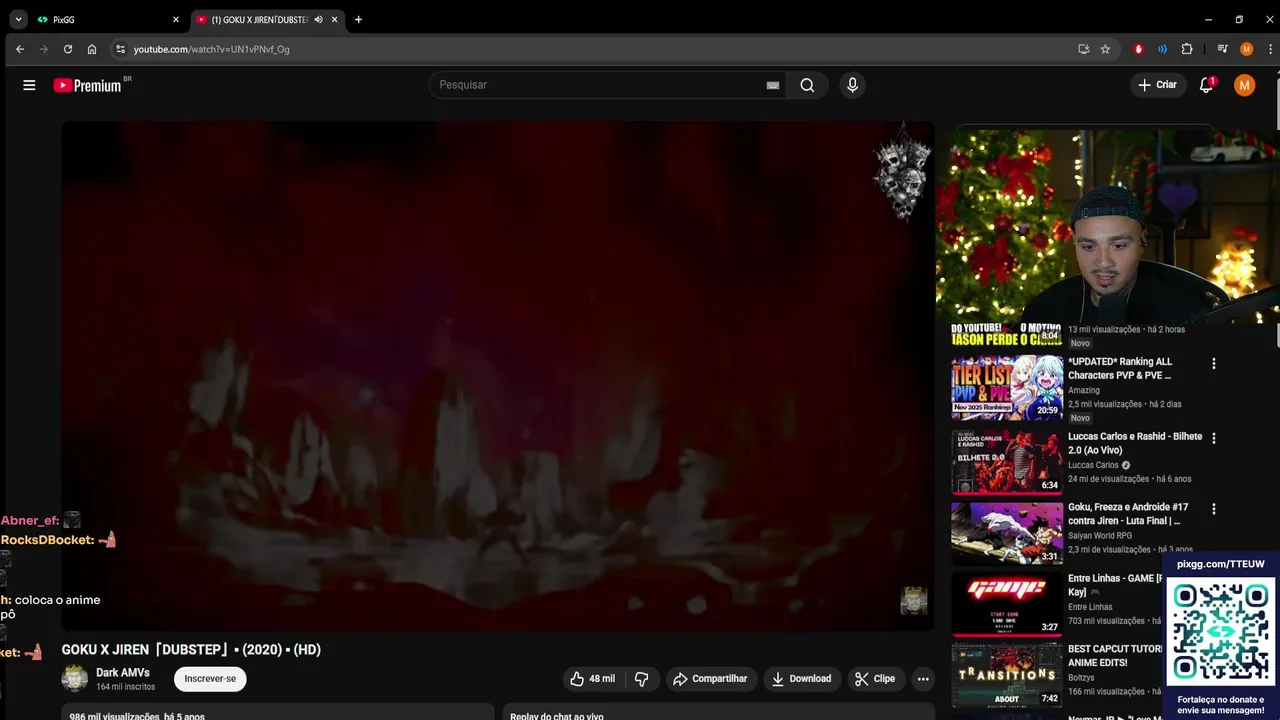The height and width of the screenshot is (720, 1280).
Task: Open YouTube notifications bell
Action: tap(1206, 85)
